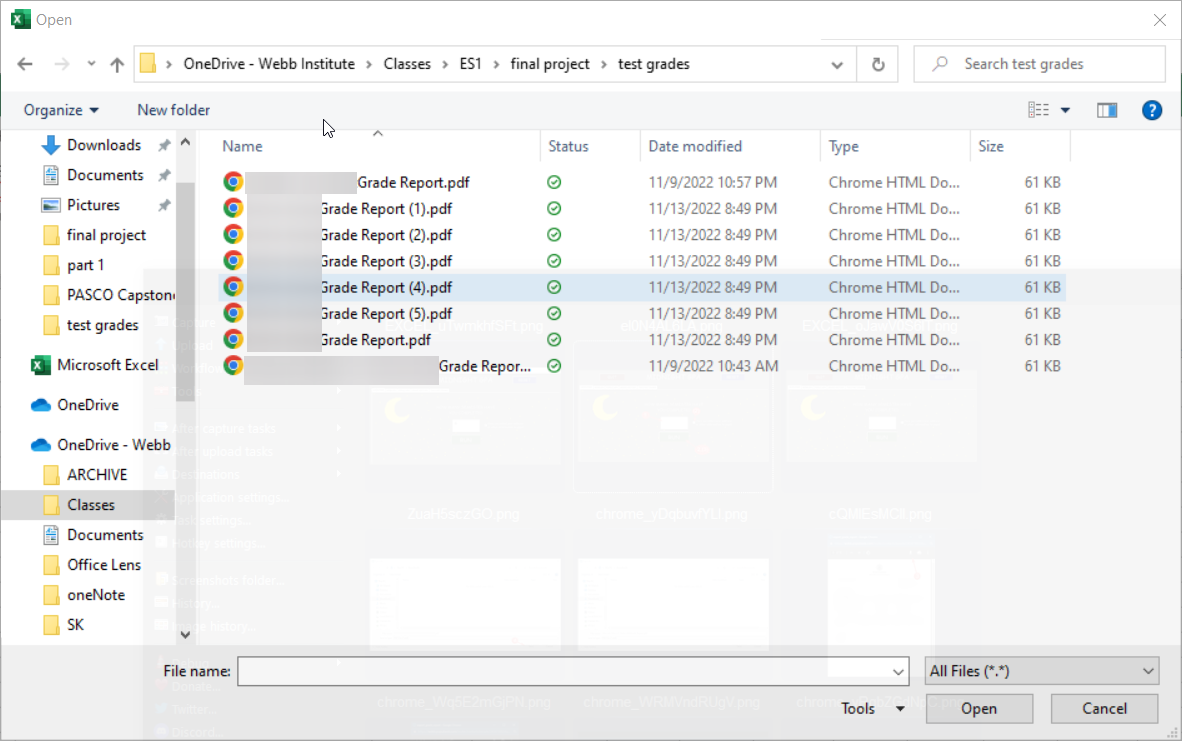Click the Up one level arrow
Viewport: 1182px width, 741px height.
117,64
